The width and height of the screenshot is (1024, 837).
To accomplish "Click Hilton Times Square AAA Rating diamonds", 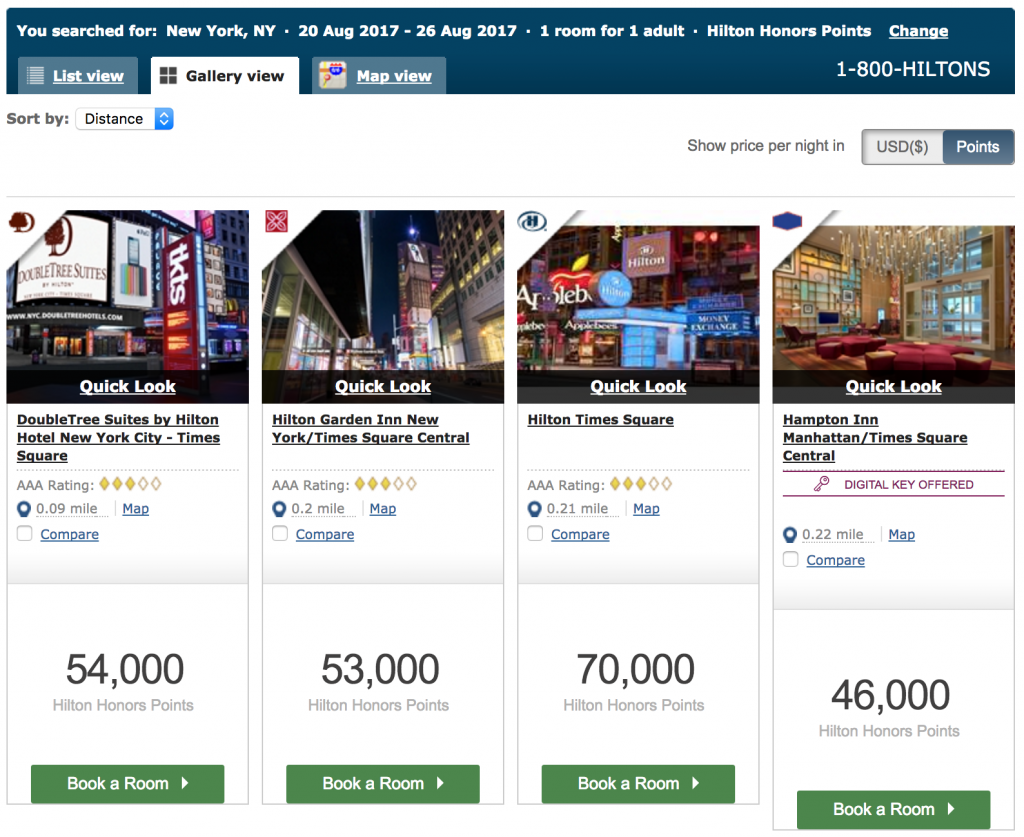I will [641, 484].
